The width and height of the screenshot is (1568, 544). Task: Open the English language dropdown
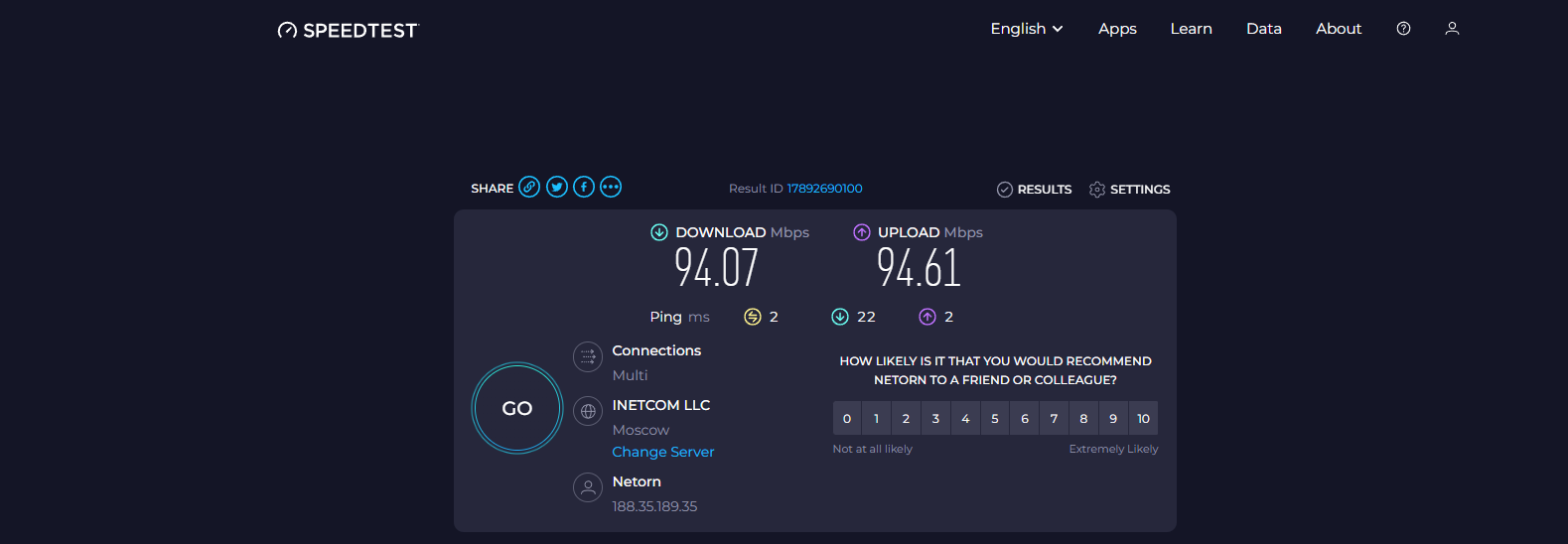coord(1027,29)
